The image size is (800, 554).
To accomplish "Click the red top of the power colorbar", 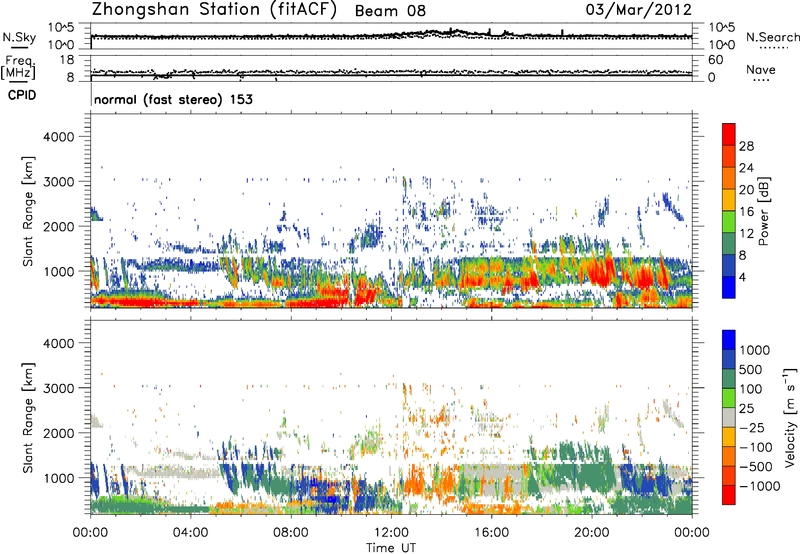I will pyautogui.click(x=729, y=134).
